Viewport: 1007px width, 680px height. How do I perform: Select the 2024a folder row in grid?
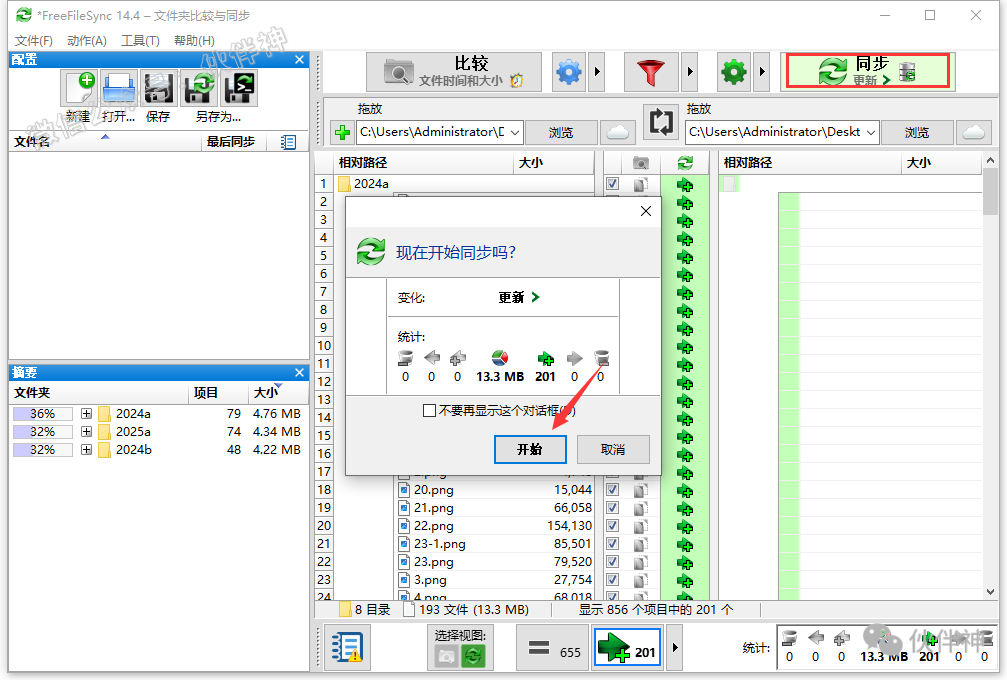[x=466, y=184]
